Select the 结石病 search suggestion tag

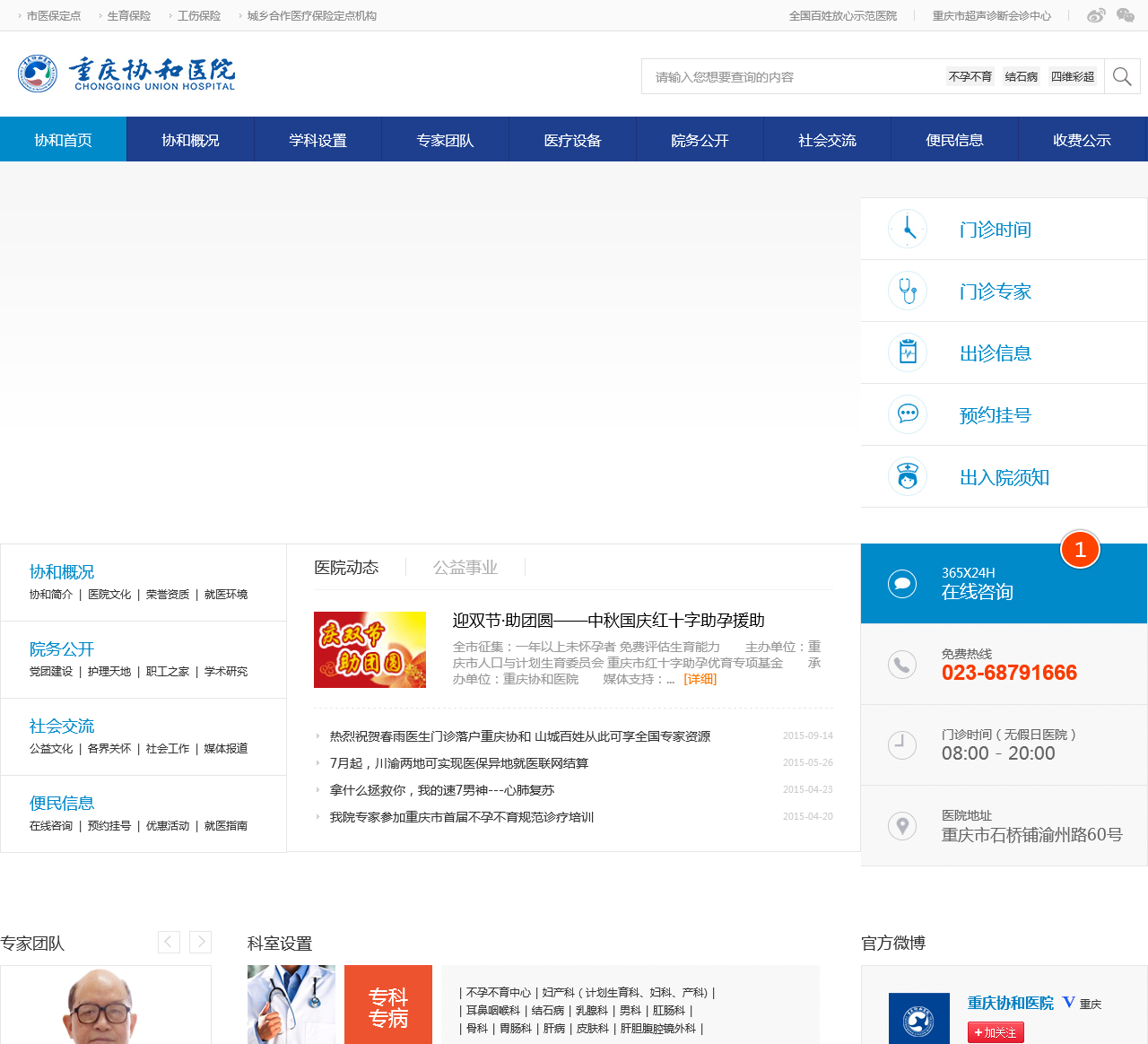pos(1022,77)
